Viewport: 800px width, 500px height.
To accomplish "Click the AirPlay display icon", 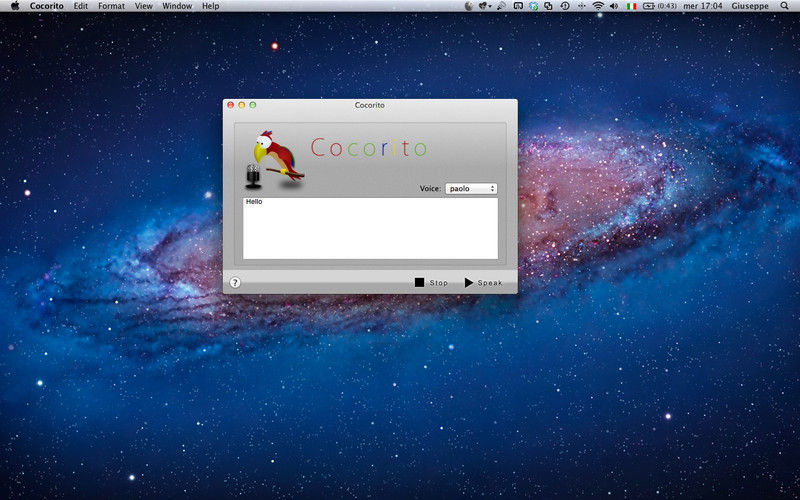I will [518, 6].
